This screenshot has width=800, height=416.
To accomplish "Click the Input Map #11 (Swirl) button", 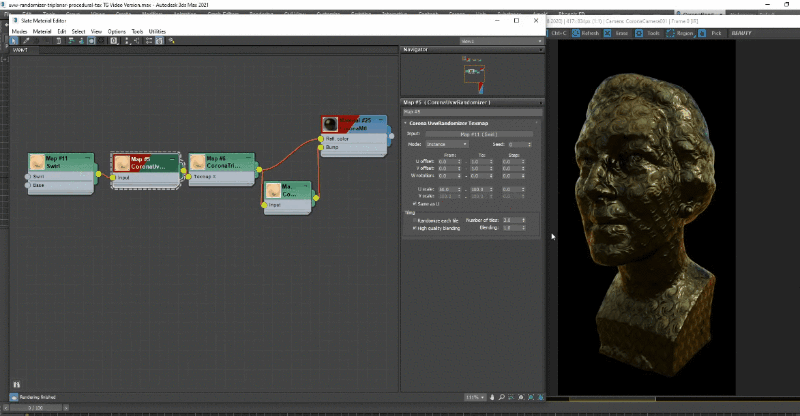I will [x=480, y=133].
